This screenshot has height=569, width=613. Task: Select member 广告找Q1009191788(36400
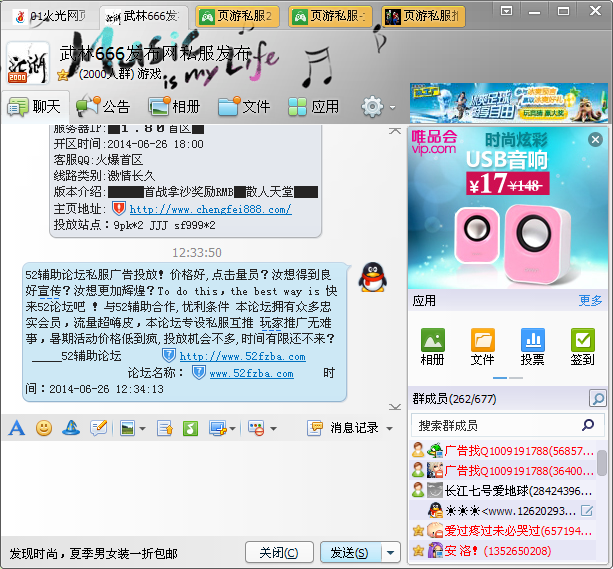[503, 470]
